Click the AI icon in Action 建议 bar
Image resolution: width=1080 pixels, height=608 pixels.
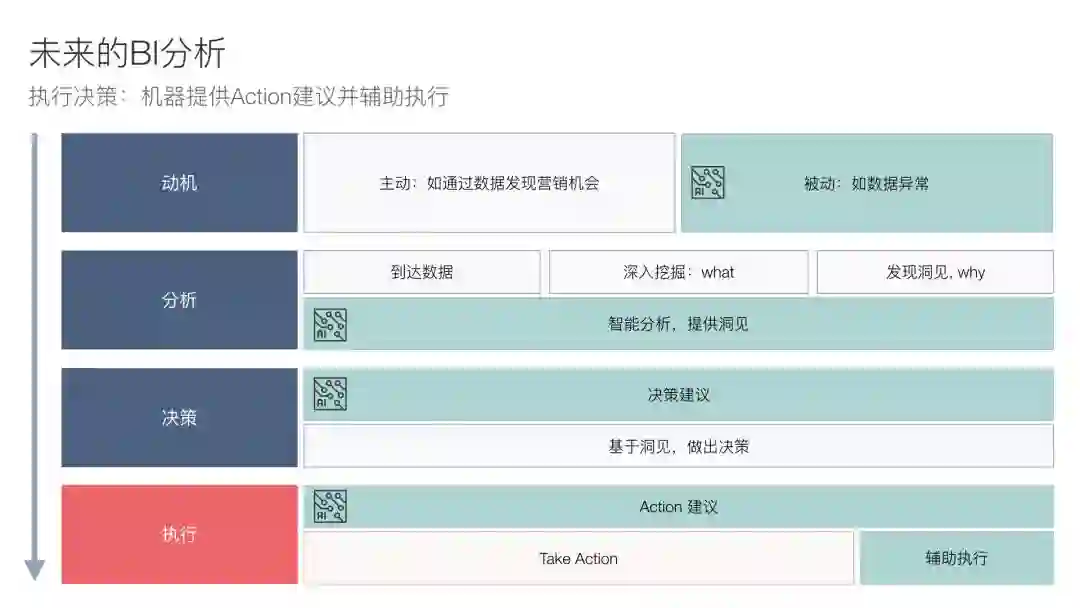click(330, 506)
